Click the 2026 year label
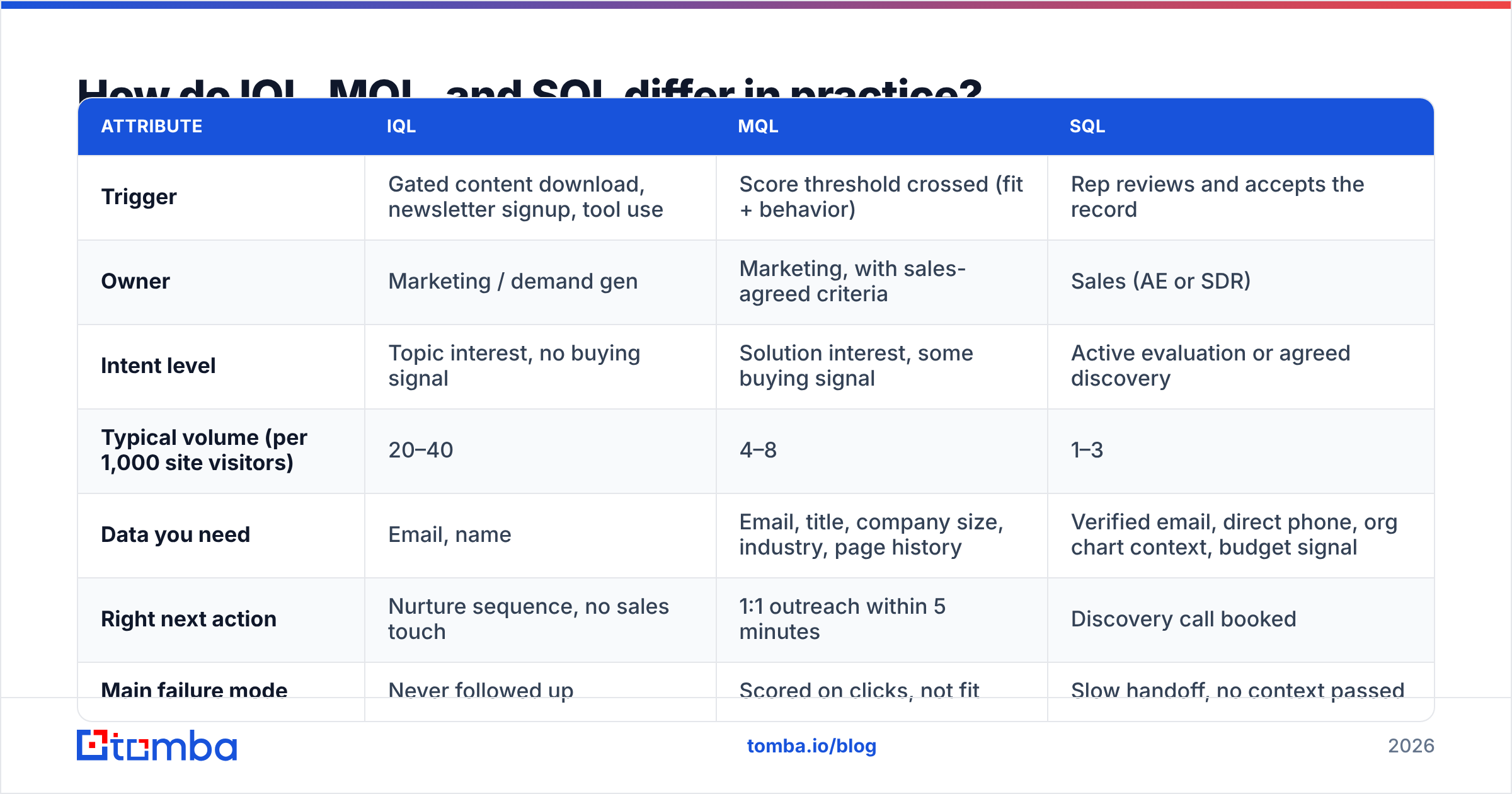The image size is (1512, 794). coord(1411,746)
